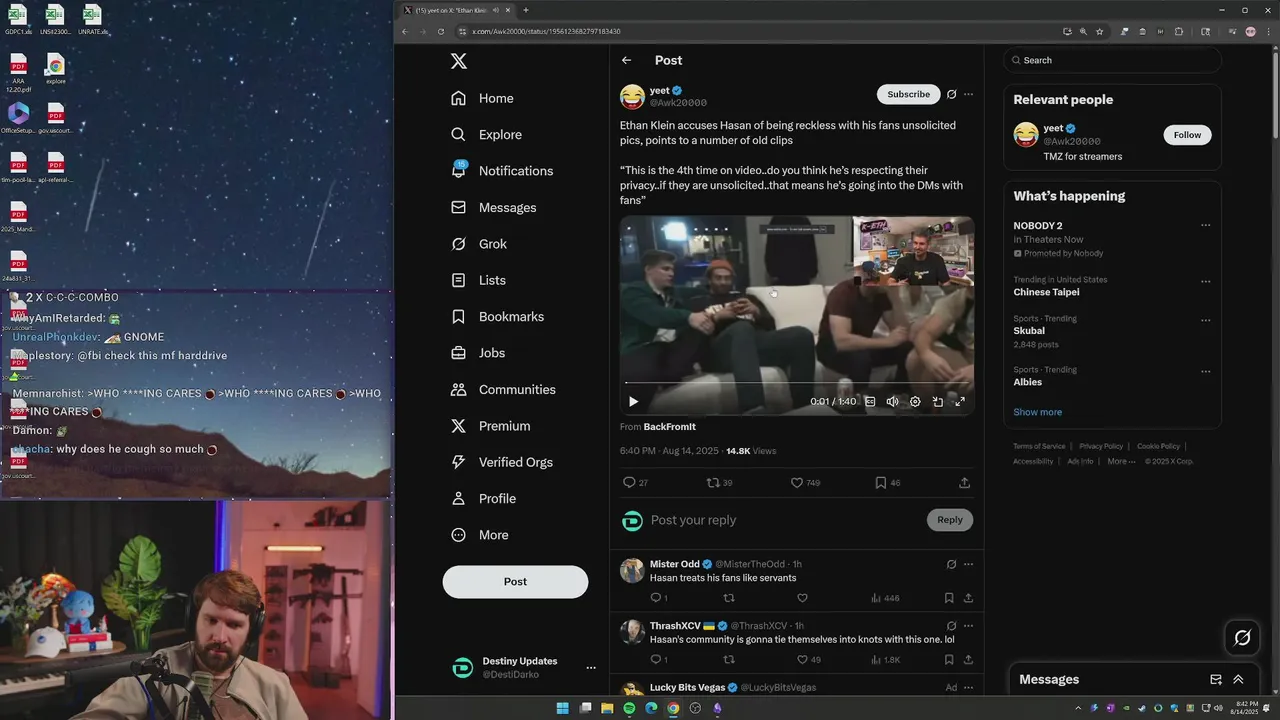Reply to the post with 27 replies
Screen dimensions: 1280x720
point(635,483)
